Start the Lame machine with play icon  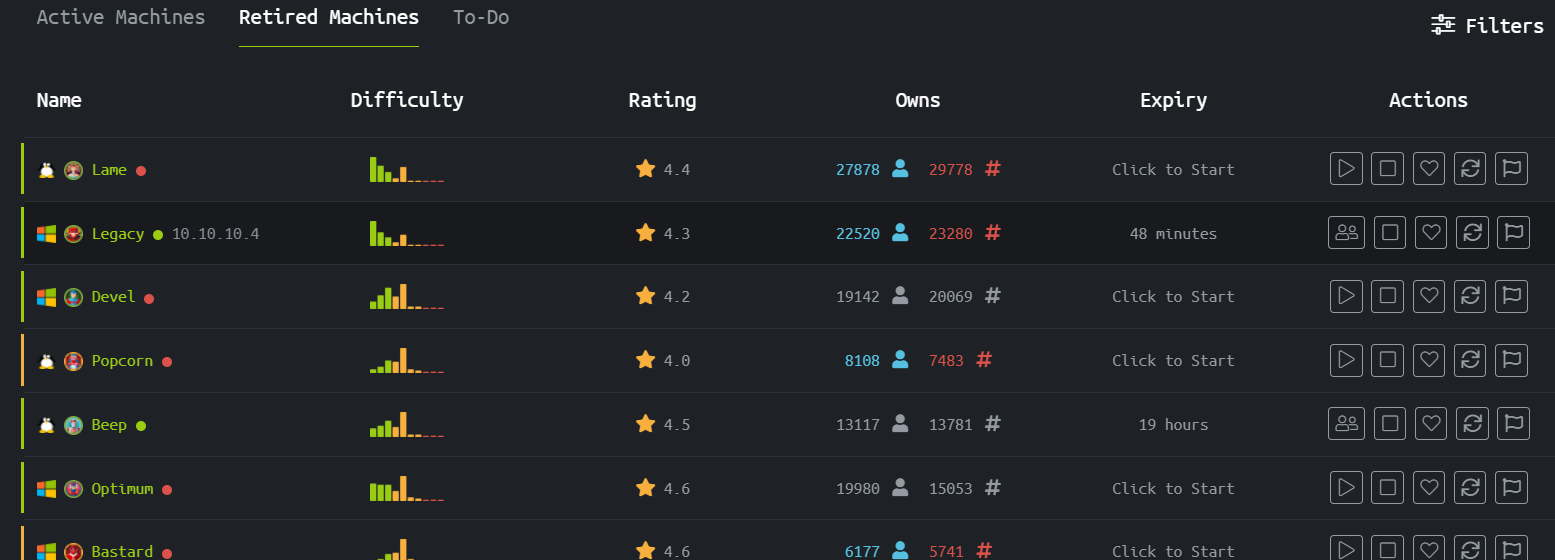pyautogui.click(x=1346, y=169)
